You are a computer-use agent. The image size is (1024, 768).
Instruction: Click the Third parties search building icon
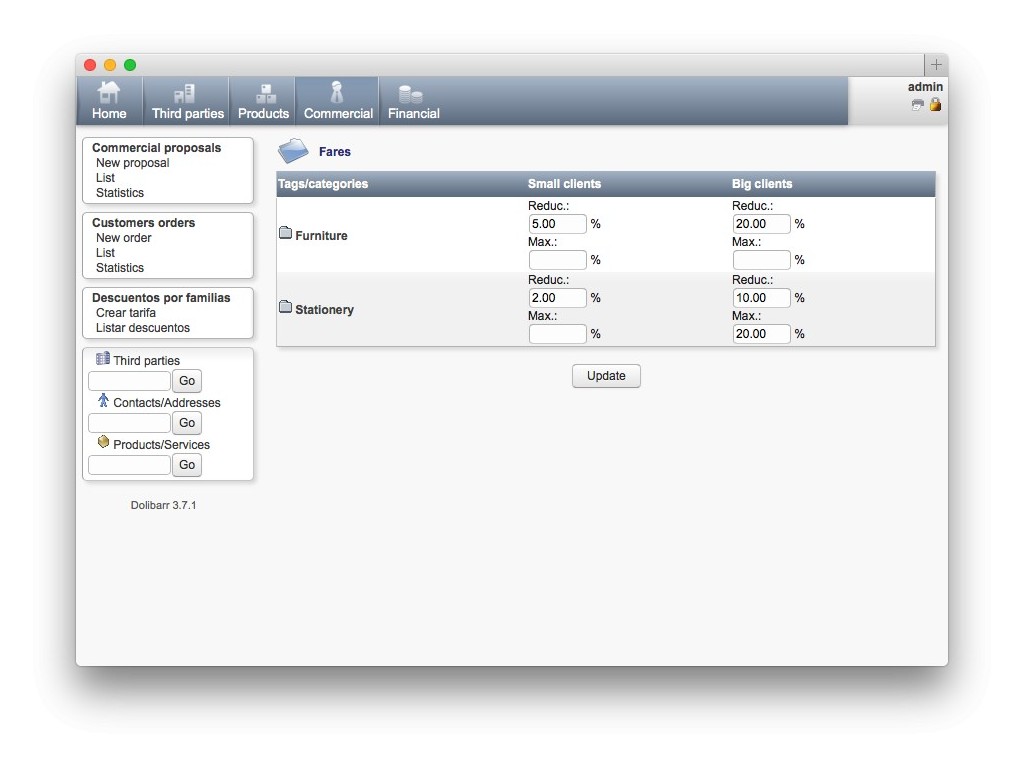(103, 358)
